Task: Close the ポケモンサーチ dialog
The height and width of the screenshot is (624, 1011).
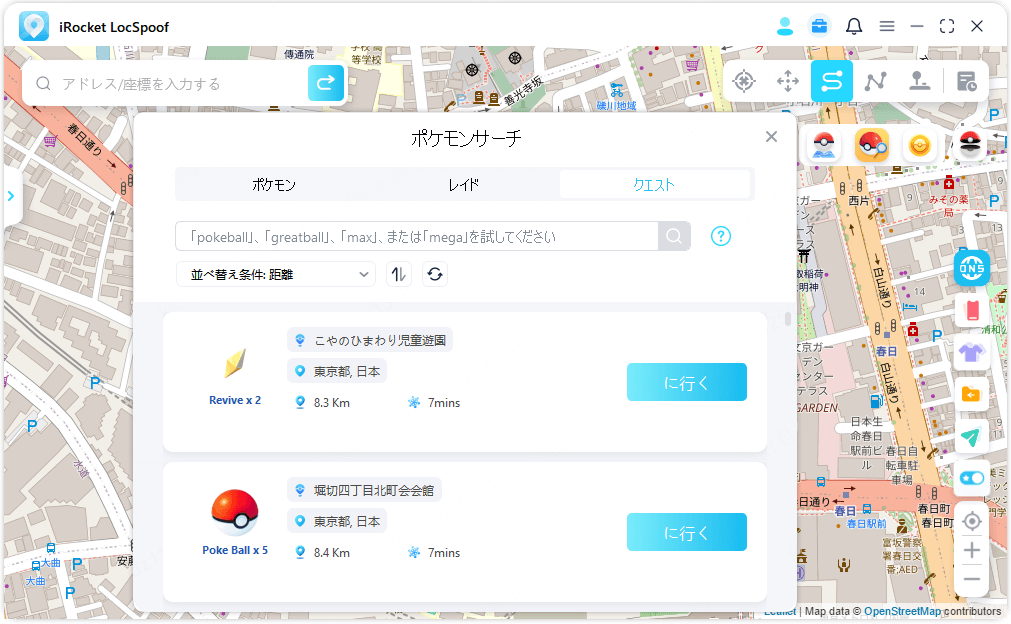Action: (771, 137)
